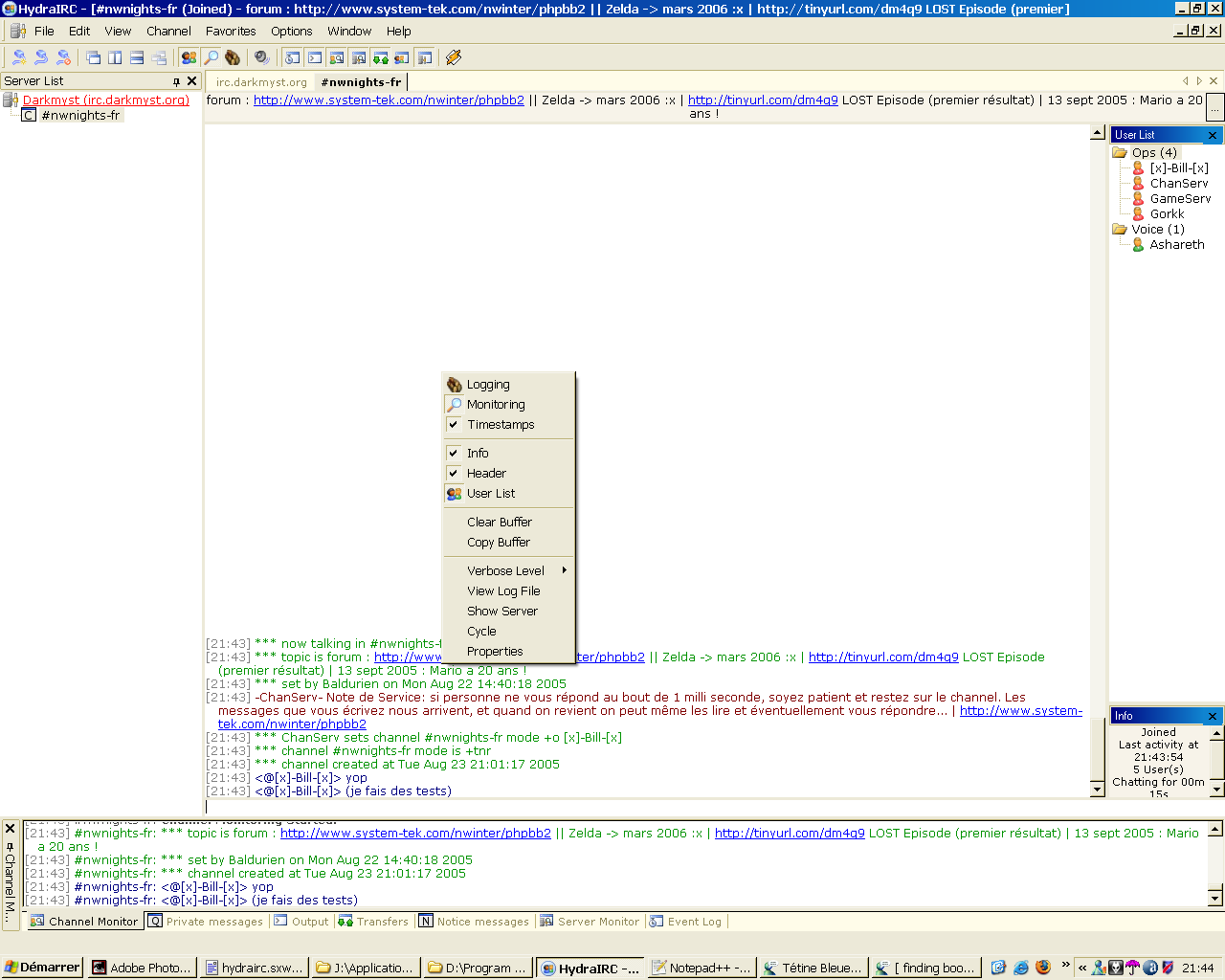Select Ashareth in the User List
The width and height of the screenshot is (1225, 980).
pyautogui.click(x=1177, y=244)
